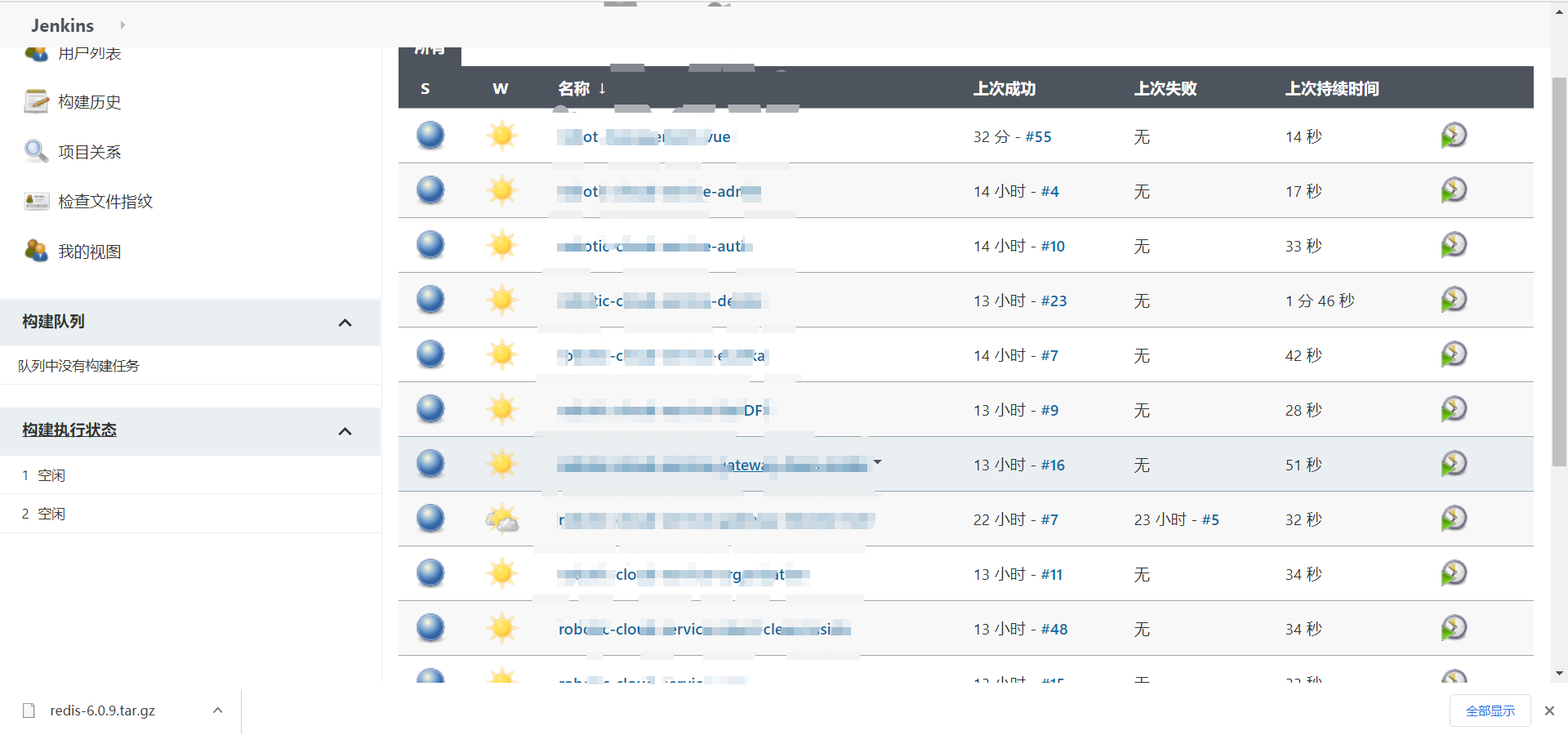Open the redis-6.0.9.tar.gz download options arrow
This screenshot has height=735, width=1568.
coord(218,710)
